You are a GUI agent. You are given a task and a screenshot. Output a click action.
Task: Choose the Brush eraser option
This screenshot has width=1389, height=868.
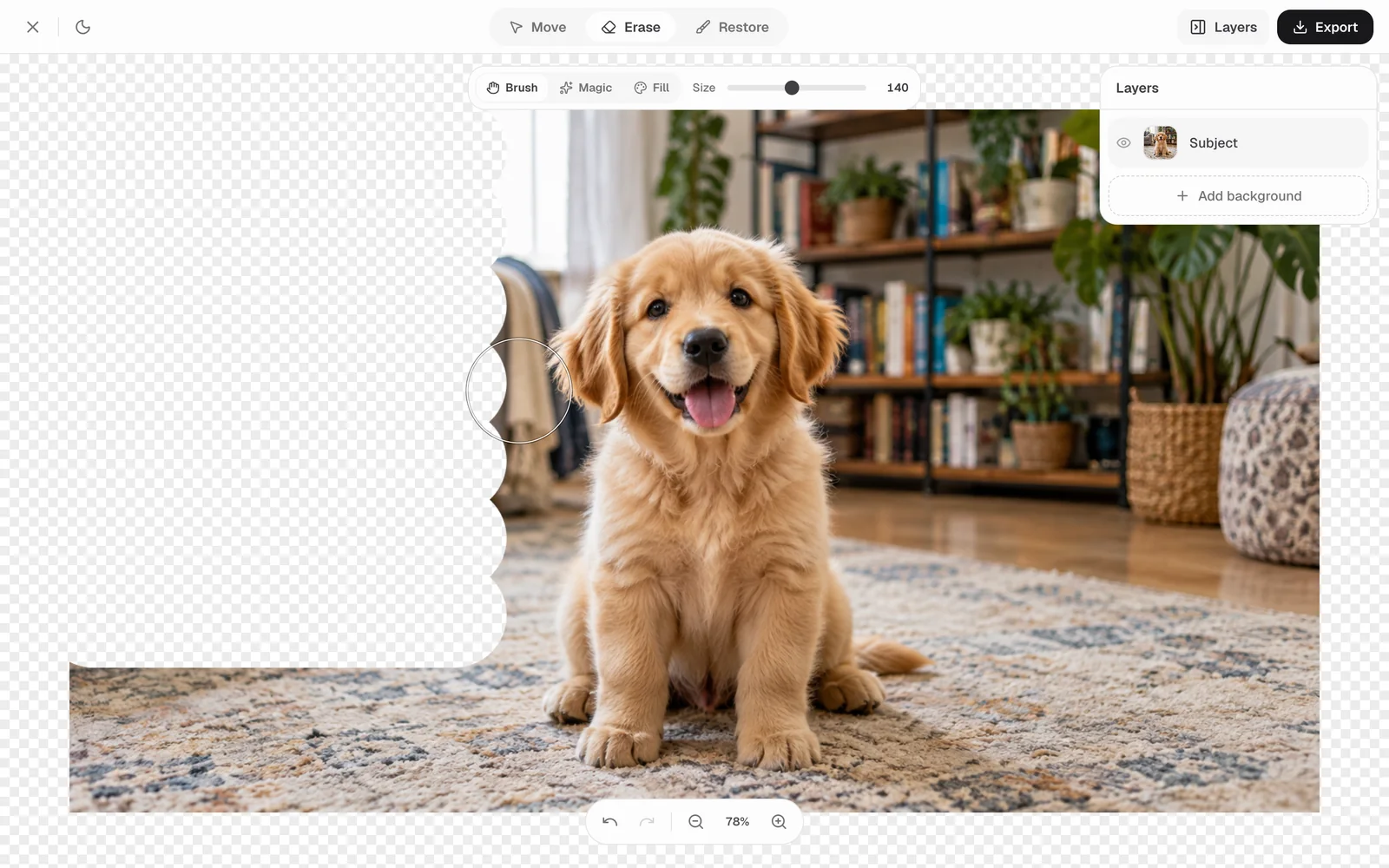[x=512, y=88]
